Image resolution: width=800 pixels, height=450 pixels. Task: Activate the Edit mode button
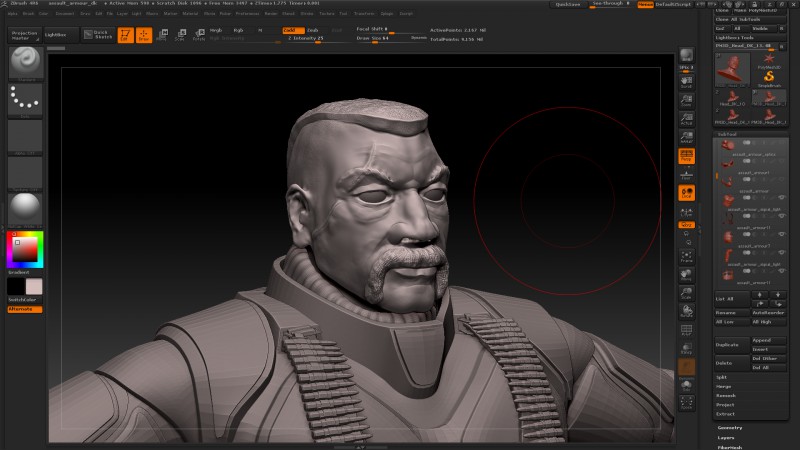click(x=125, y=35)
